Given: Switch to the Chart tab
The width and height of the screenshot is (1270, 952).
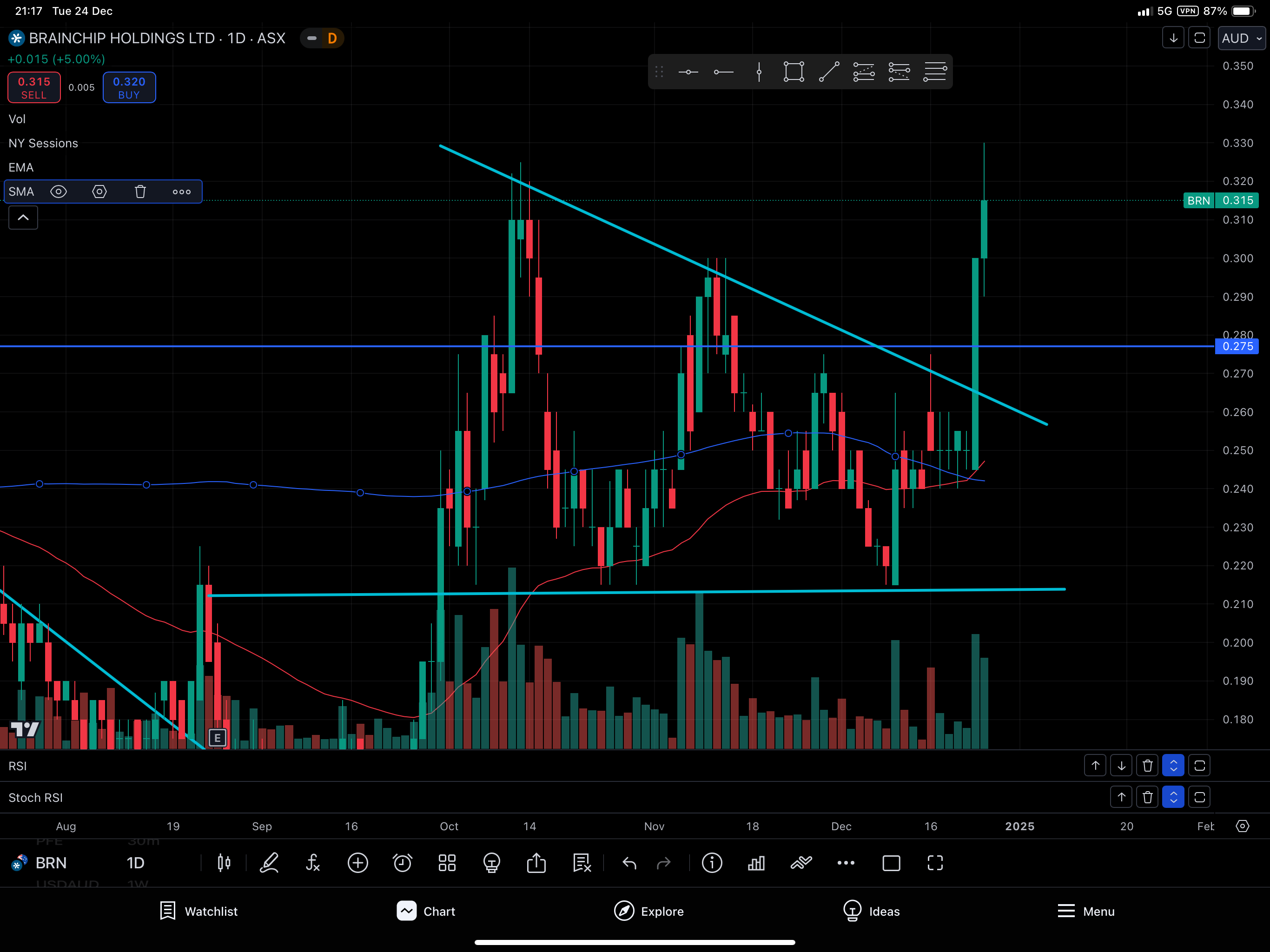Looking at the screenshot, I should pyautogui.click(x=425, y=911).
